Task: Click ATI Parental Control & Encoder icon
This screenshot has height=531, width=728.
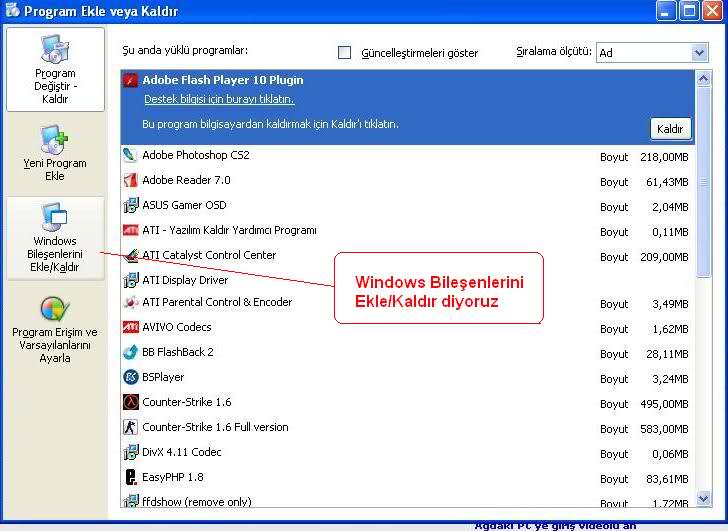Action: point(130,302)
